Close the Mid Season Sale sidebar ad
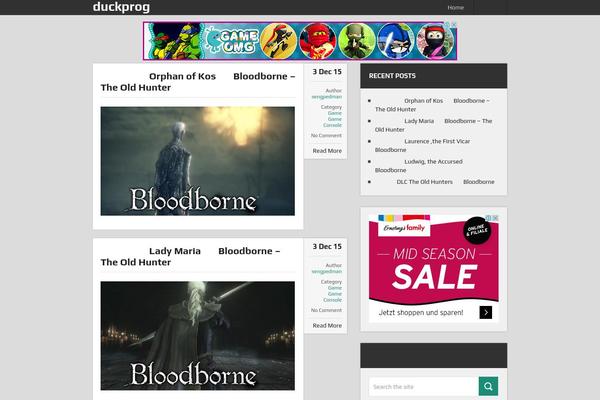 pos(496,218)
